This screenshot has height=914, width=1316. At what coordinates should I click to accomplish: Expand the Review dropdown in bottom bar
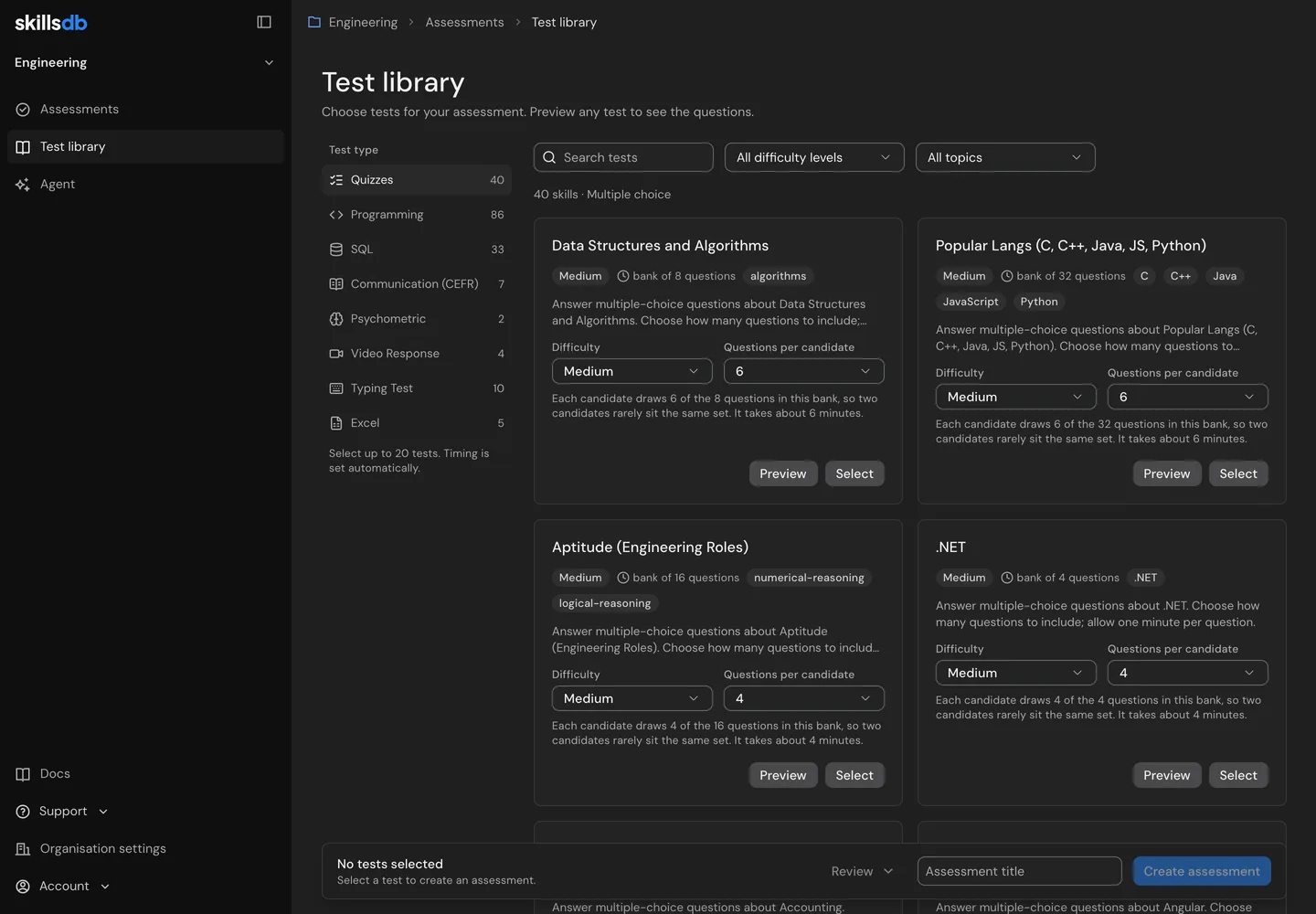coord(862,871)
